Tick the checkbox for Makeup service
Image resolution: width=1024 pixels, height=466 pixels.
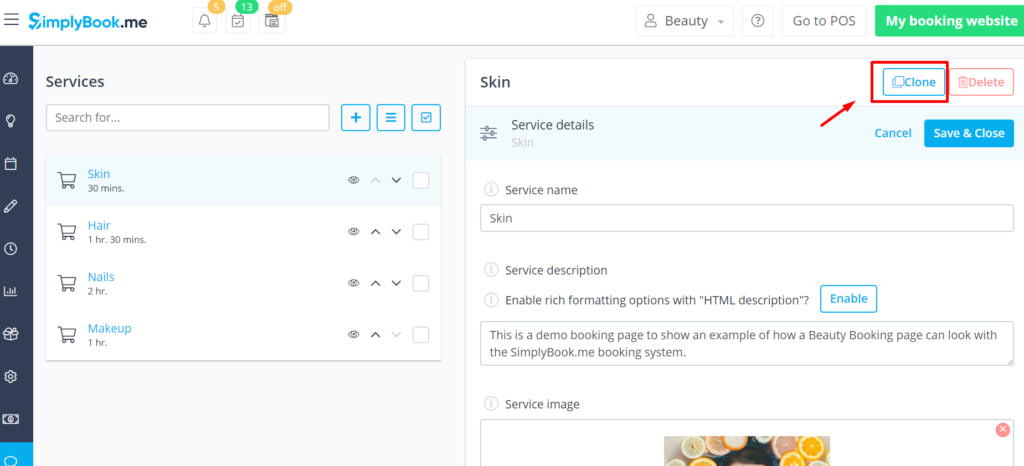pos(421,335)
